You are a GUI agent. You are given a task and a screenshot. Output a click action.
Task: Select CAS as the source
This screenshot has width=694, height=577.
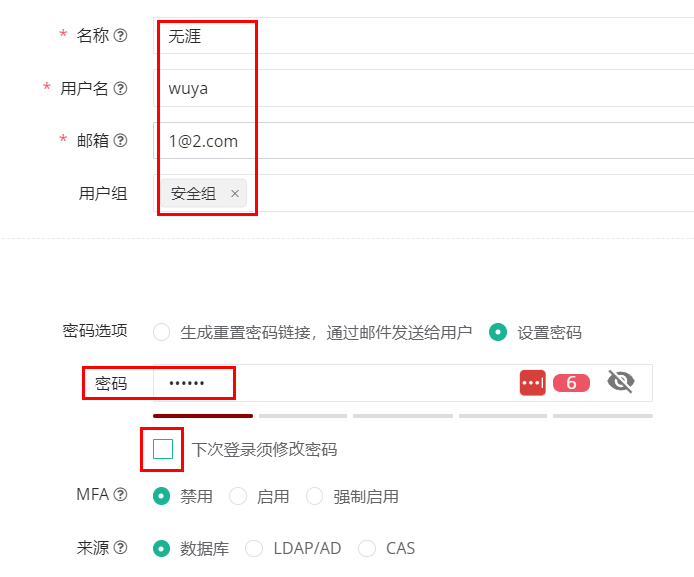coord(367,548)
